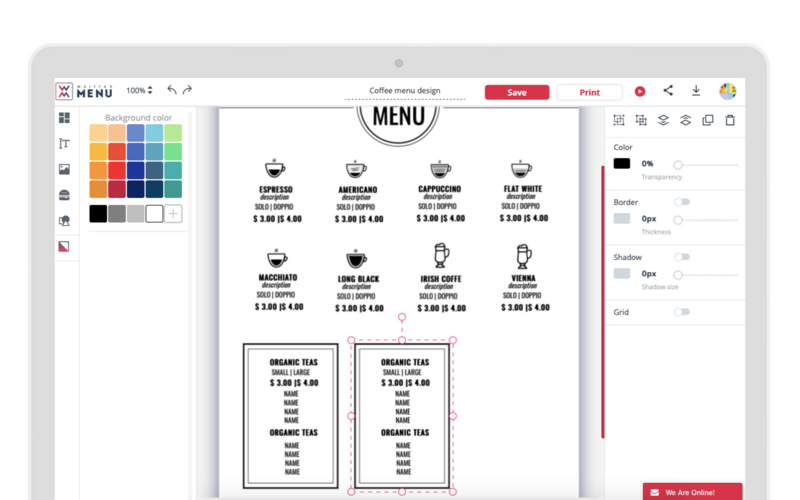This screenshot has height=500, width=800.
Task: Open the food items burger icon panel
Action: pyautogui.click(x=64, y=195)
